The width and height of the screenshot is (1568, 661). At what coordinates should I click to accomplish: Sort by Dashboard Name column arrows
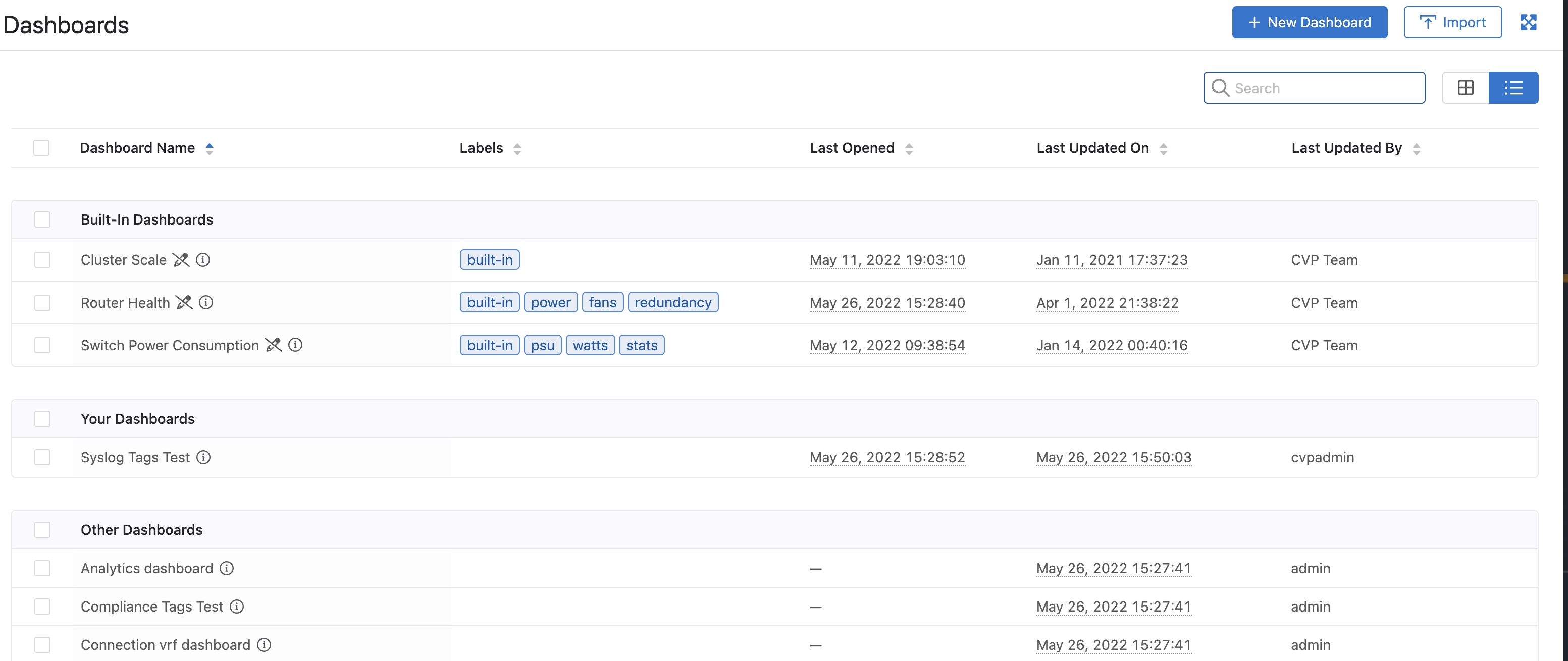point(210,148)
